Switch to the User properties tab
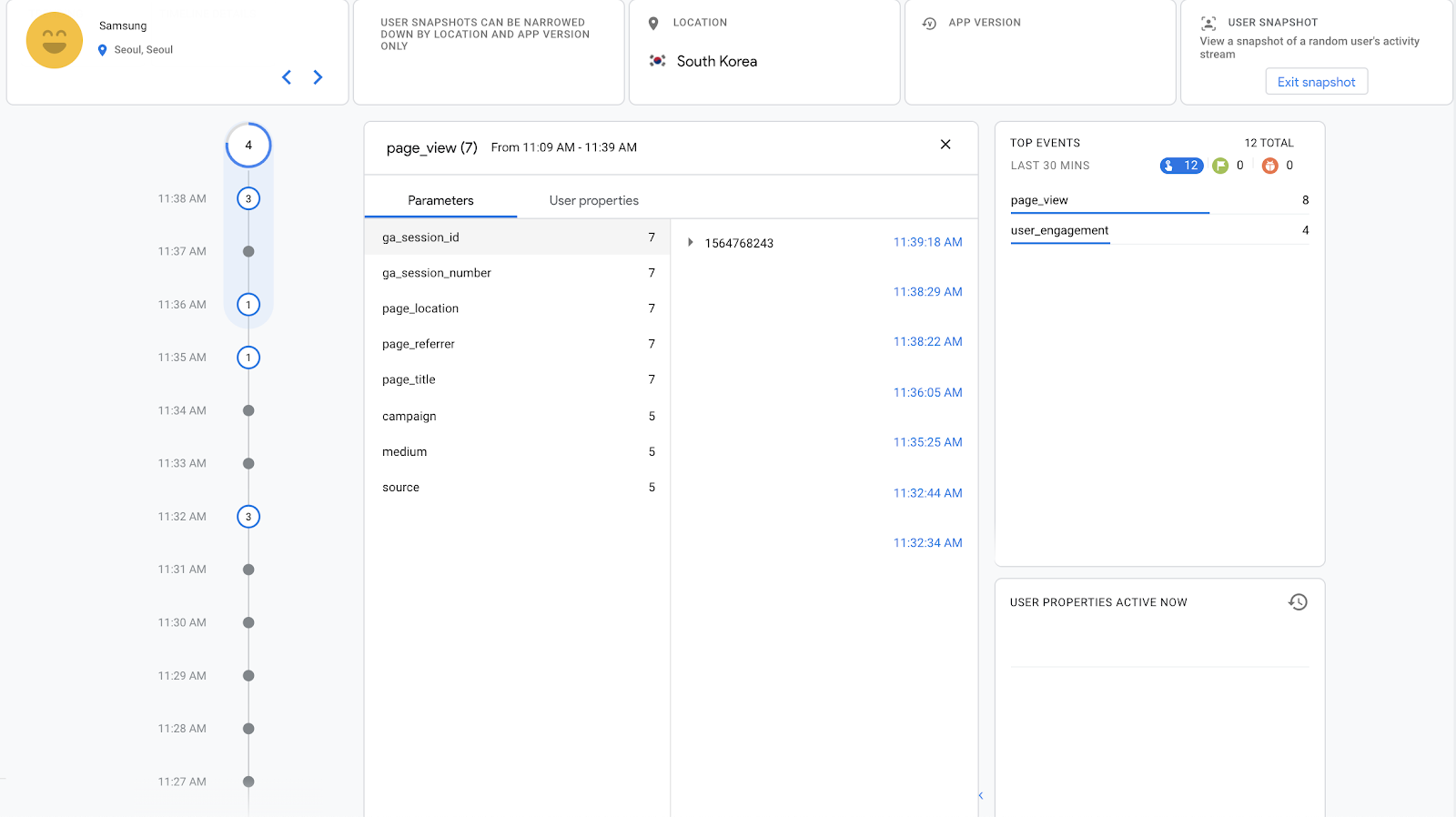This screenshot has width=1456, height=817. [x=593, y=201]
